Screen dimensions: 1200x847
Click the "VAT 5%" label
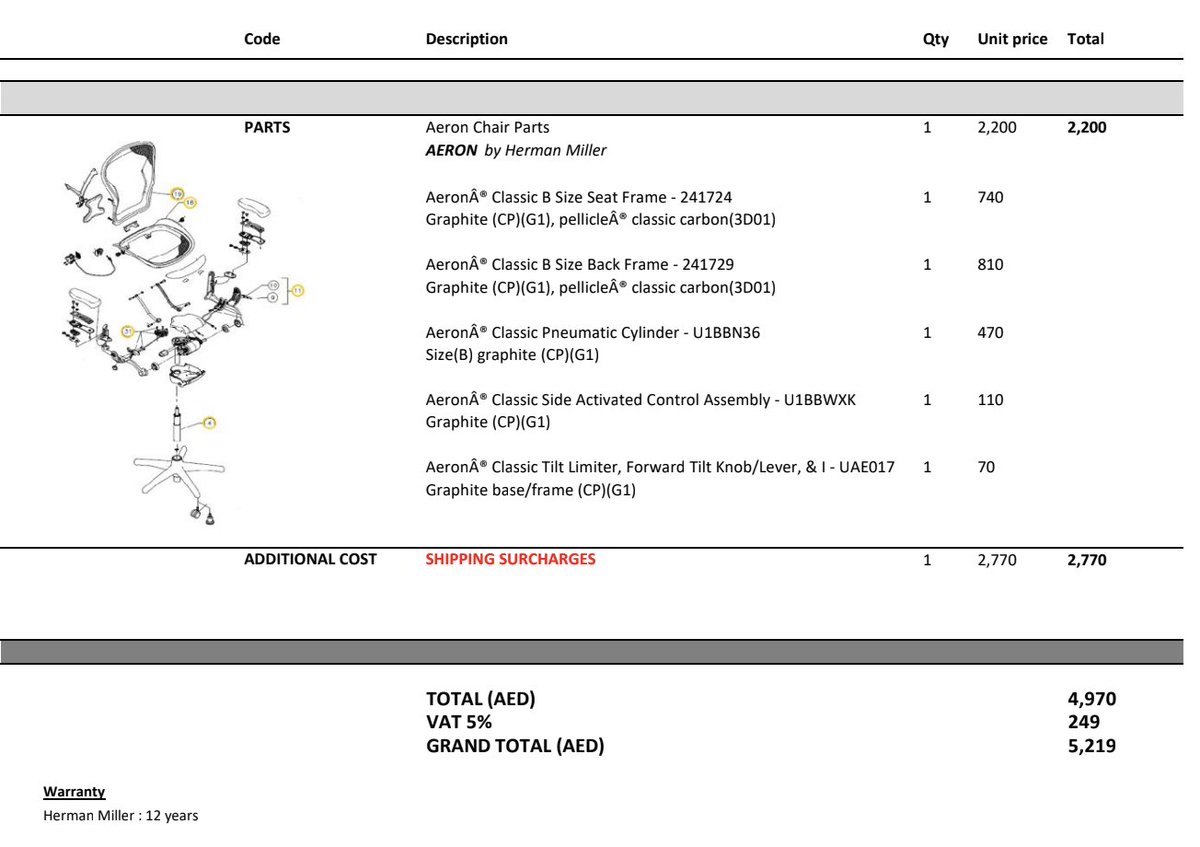click(459, 722)
